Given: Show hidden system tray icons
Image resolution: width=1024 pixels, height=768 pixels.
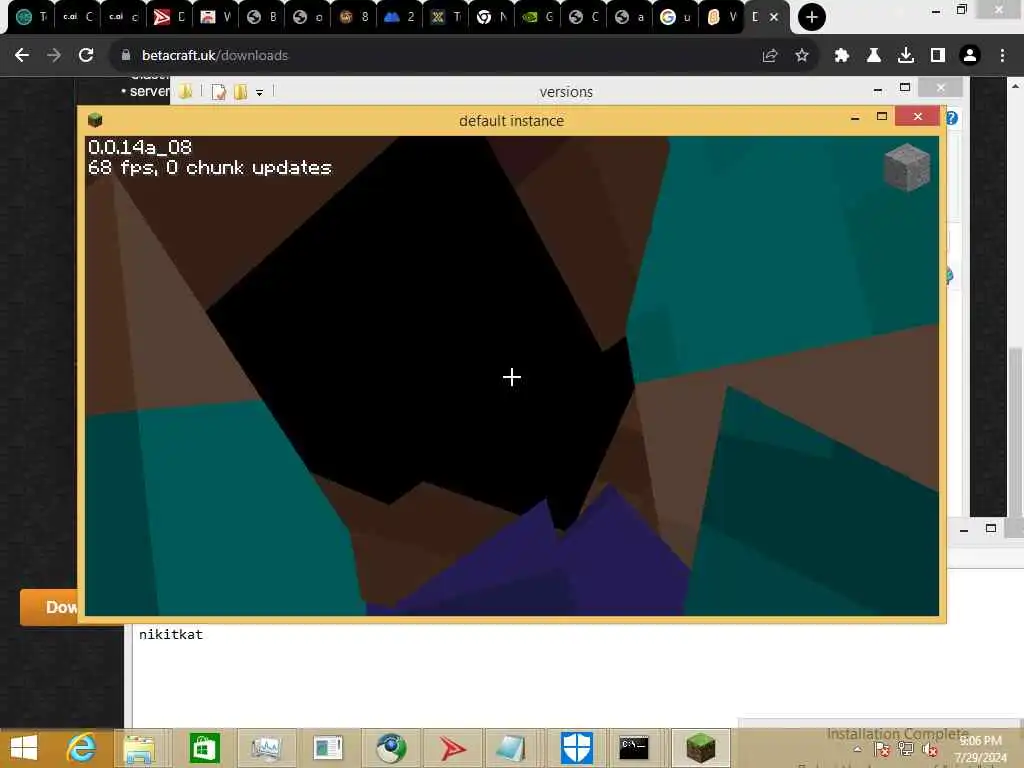Looking at the screenshot, I should (857, 749).
